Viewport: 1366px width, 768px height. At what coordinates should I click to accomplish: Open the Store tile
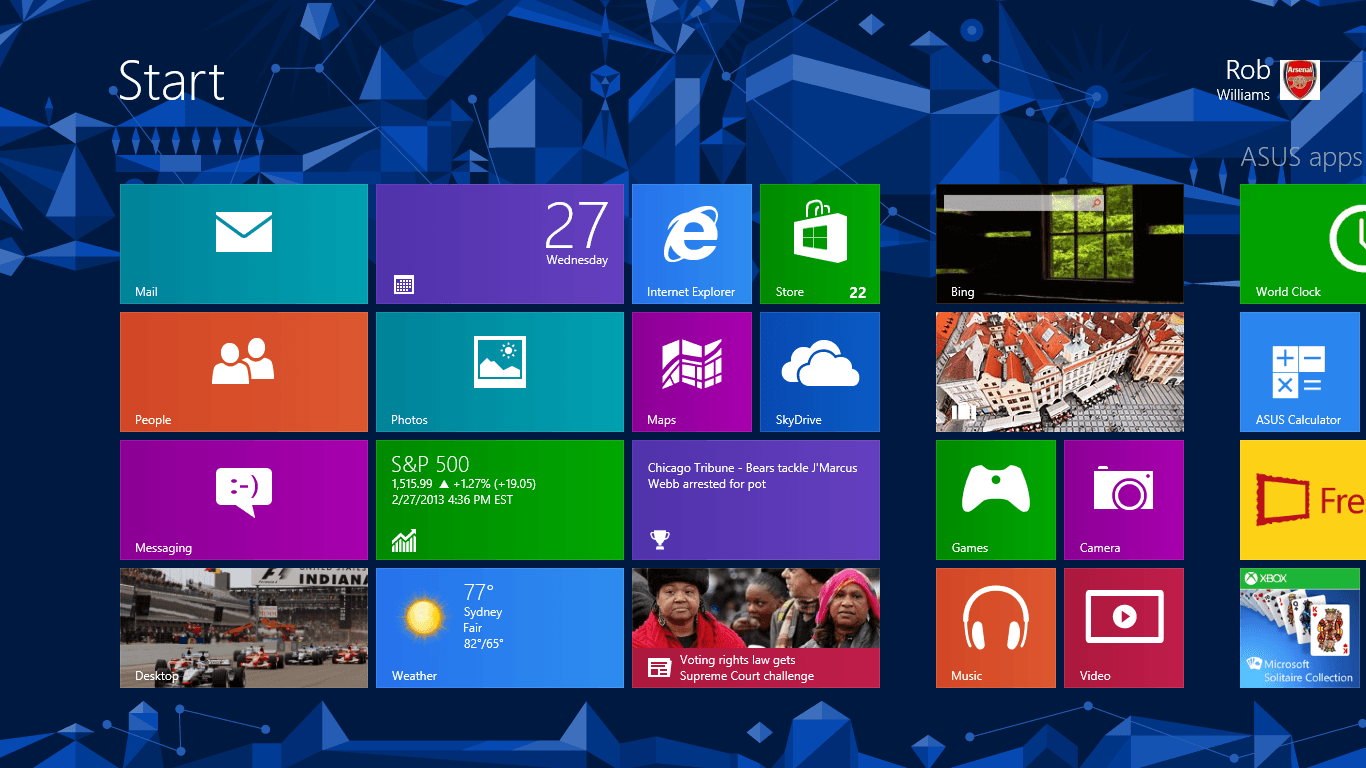820,244
